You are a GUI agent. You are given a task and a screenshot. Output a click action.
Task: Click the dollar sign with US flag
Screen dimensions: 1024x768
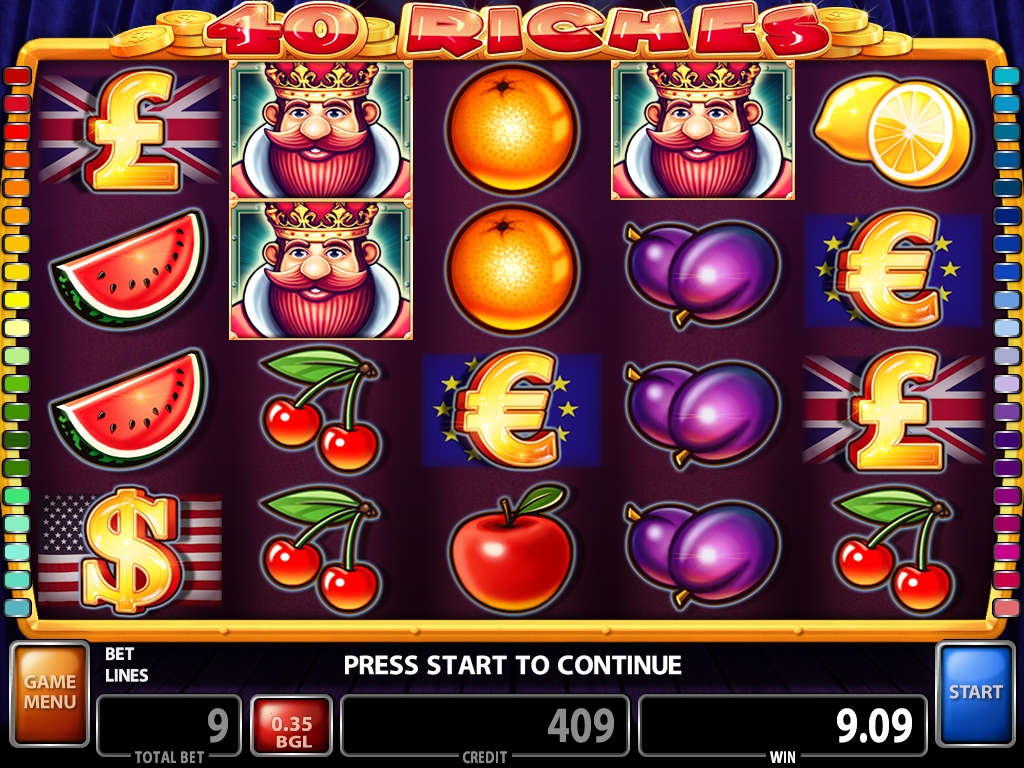130,551
